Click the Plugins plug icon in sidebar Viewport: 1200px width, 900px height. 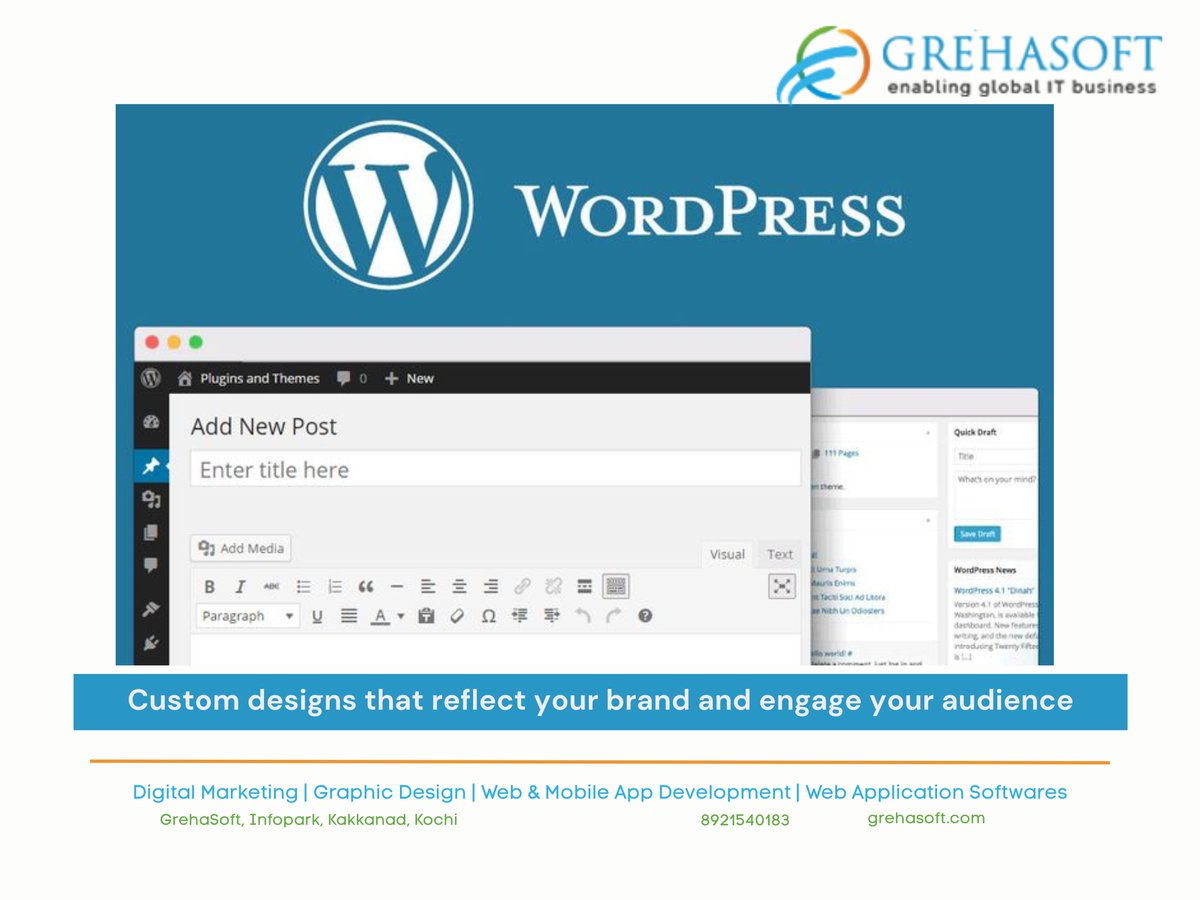(151, 638)
